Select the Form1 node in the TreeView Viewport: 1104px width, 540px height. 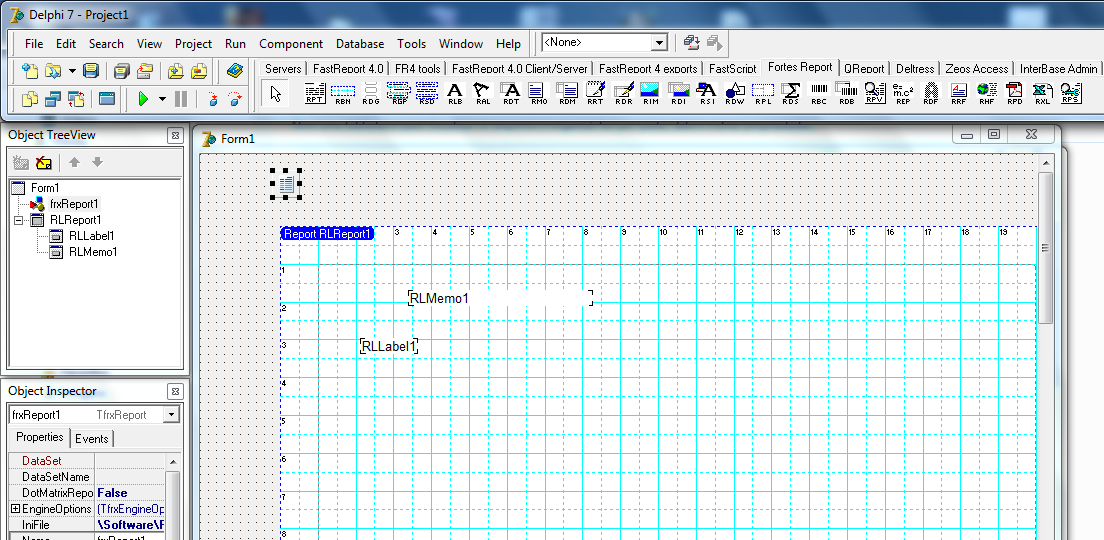pos(45,188)
